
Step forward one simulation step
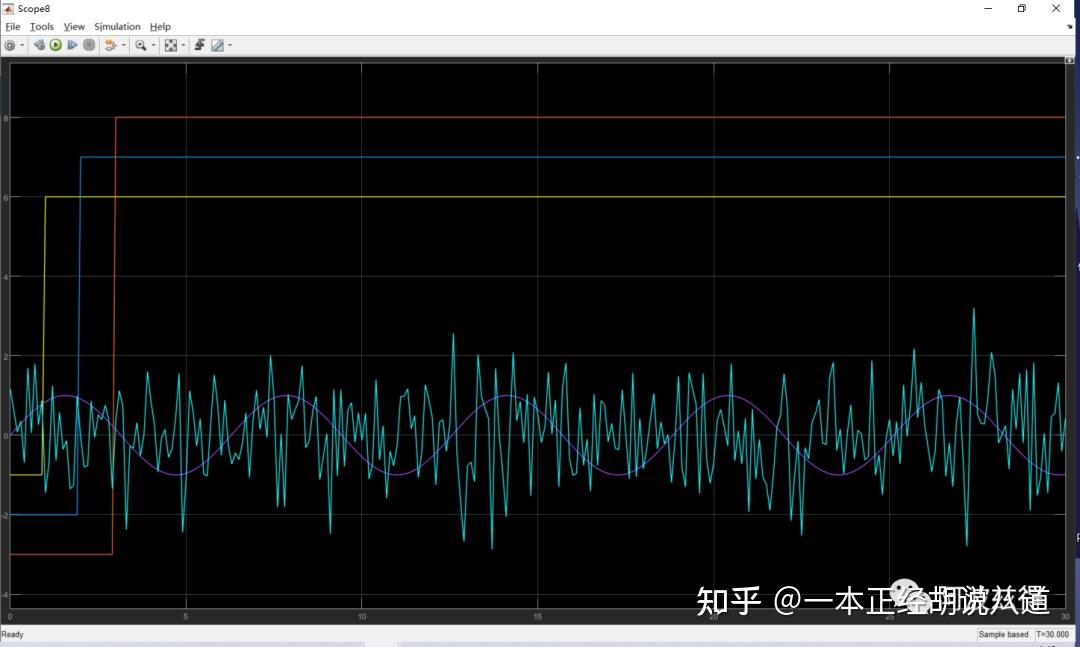73,45
